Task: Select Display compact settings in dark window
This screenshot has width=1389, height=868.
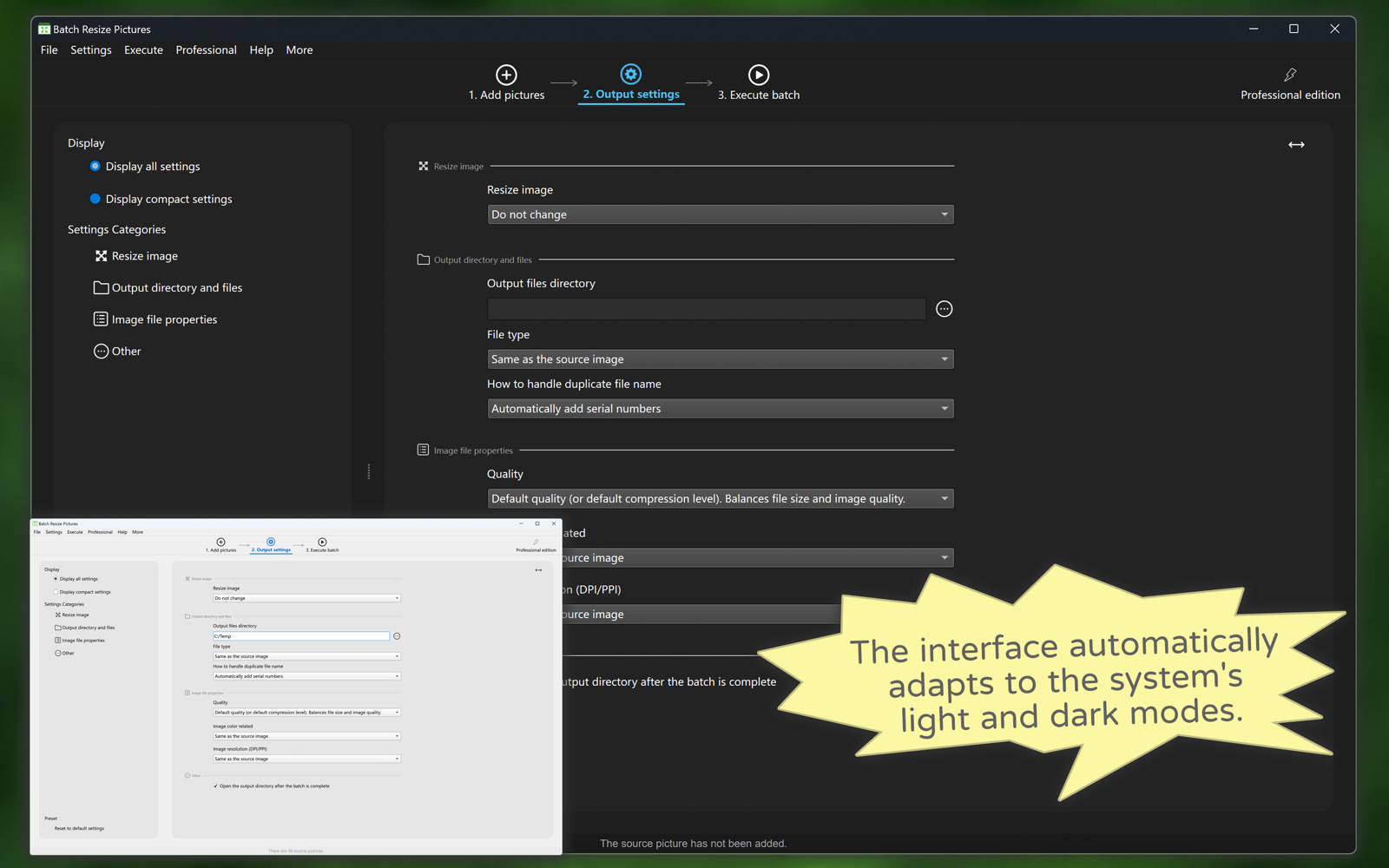Action: pos(161,199)
